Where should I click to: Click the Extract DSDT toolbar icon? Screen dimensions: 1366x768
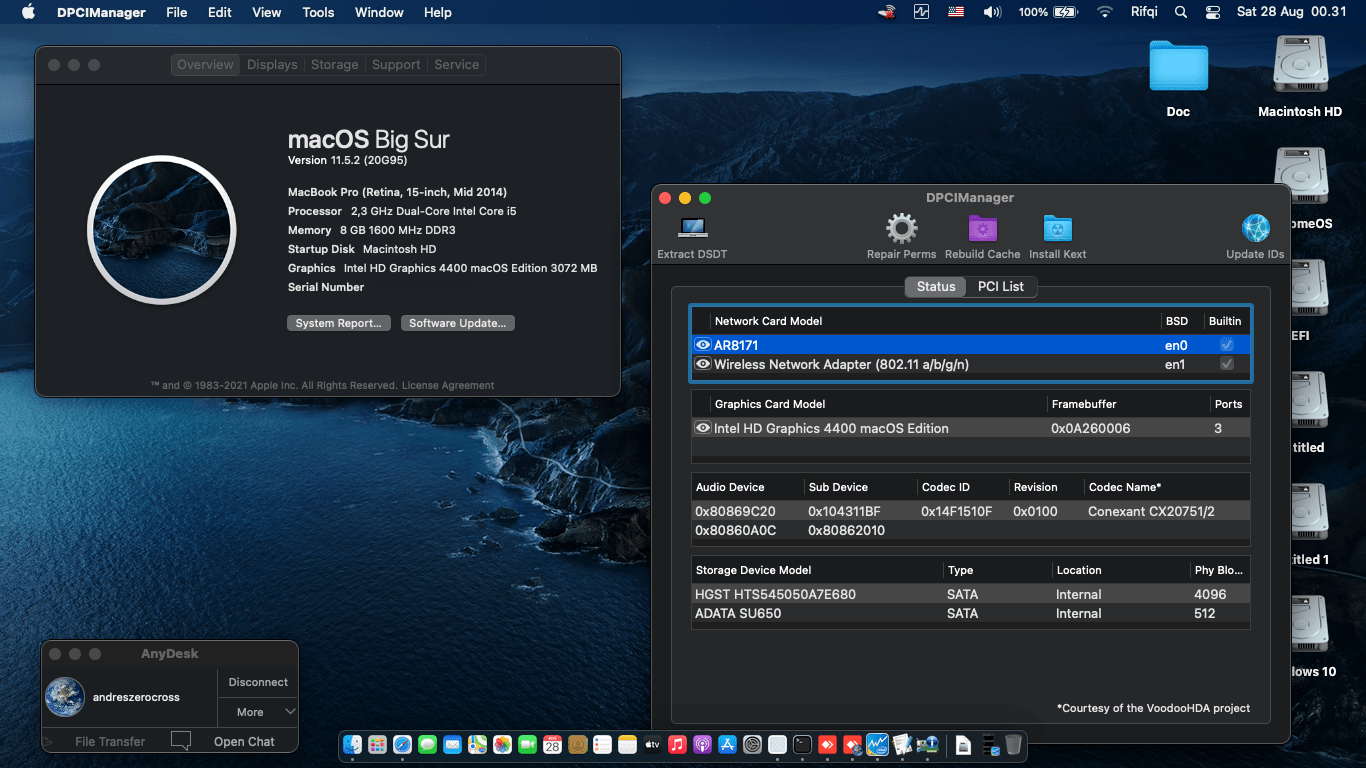pos(692,228)
